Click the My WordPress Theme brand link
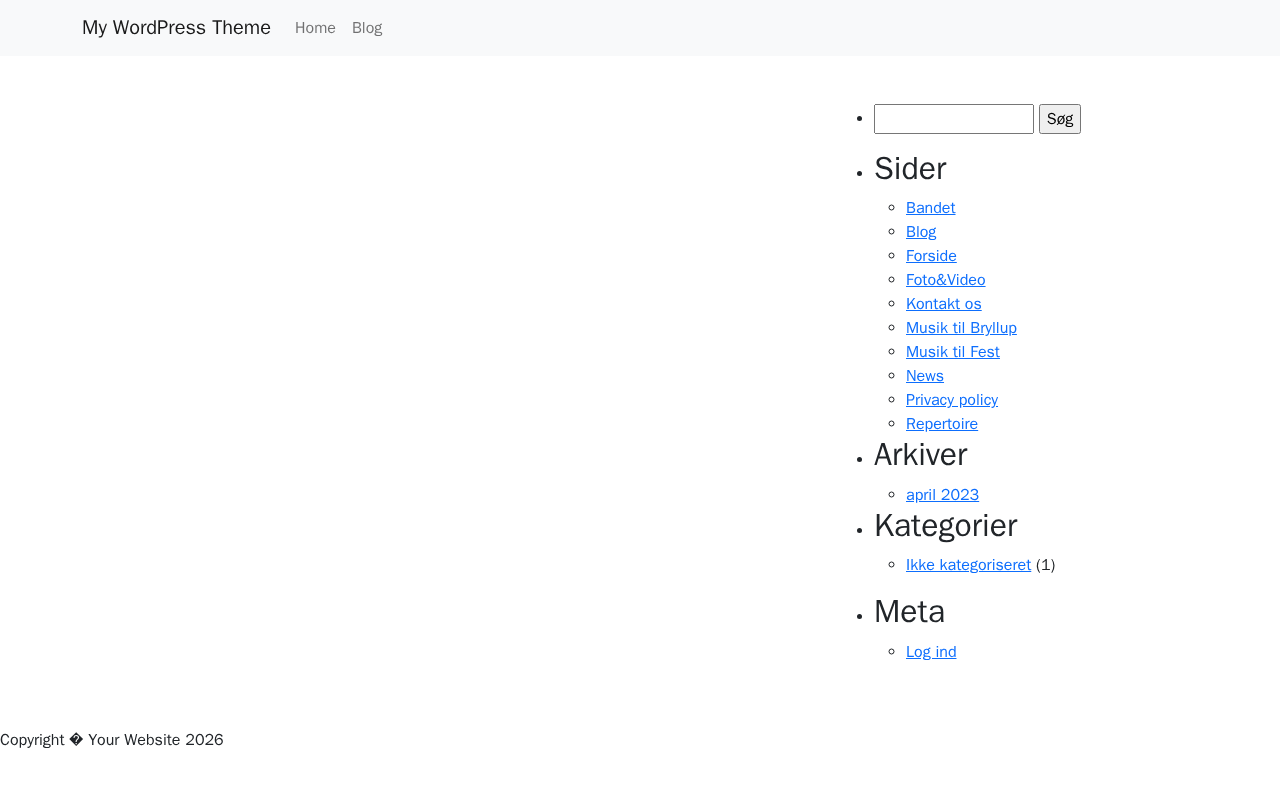 click(x=176, y=28)
